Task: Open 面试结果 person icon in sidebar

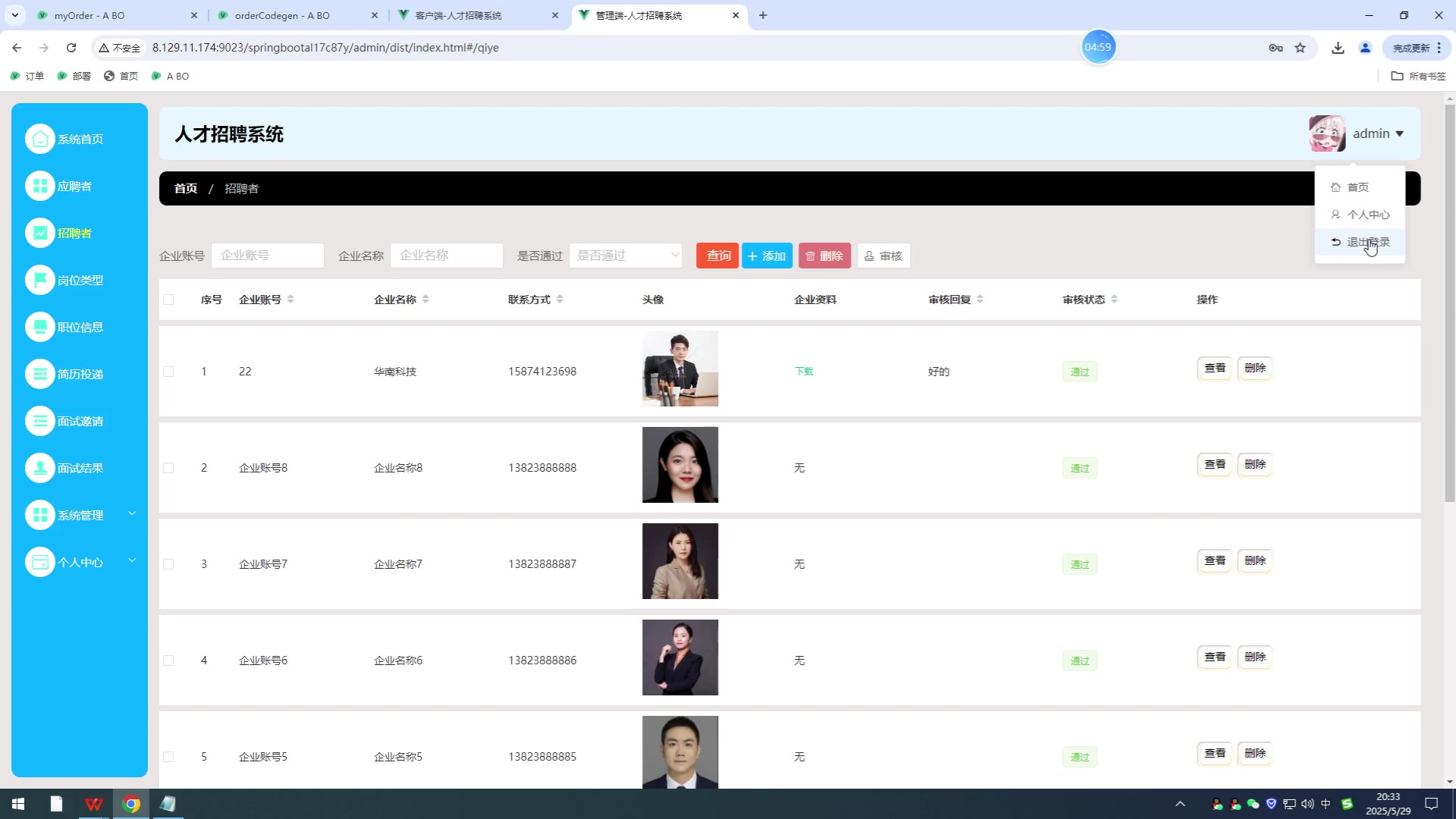Action: pos(40,468)
